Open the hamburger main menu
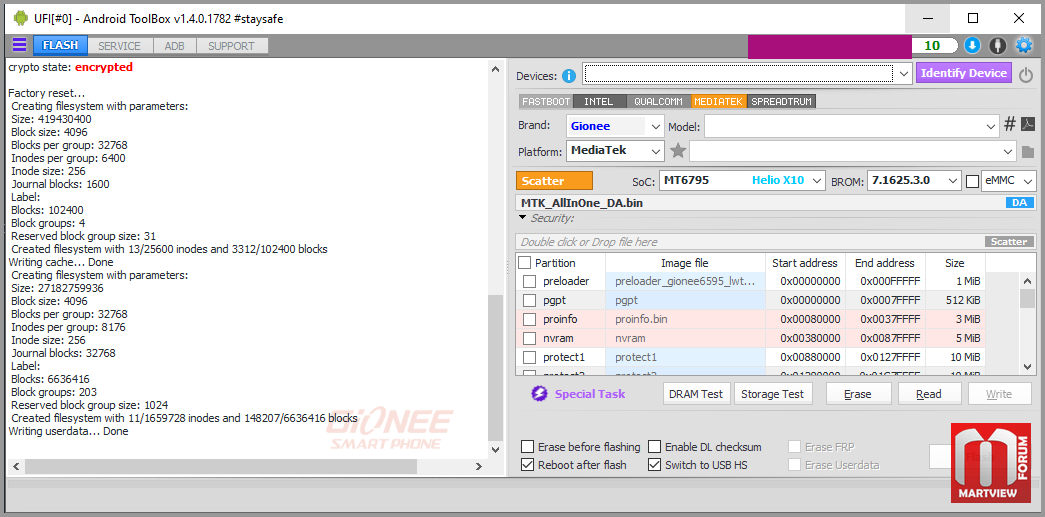The height and width of the screenshot is (517, 1045). click(19, 45)
